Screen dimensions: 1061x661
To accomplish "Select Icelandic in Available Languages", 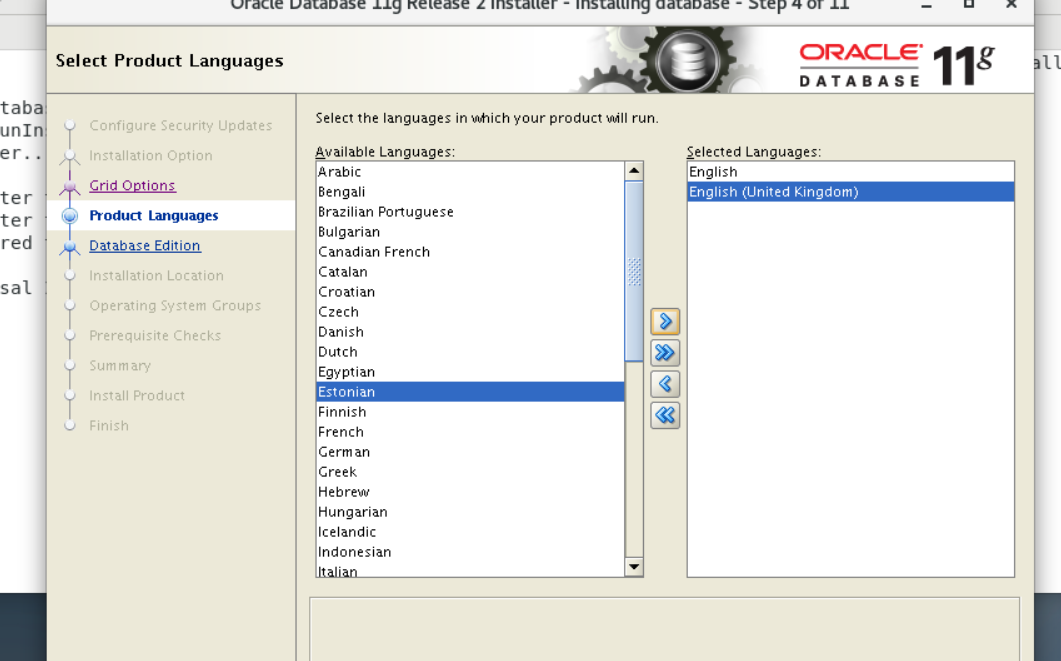I will point(470,532).
